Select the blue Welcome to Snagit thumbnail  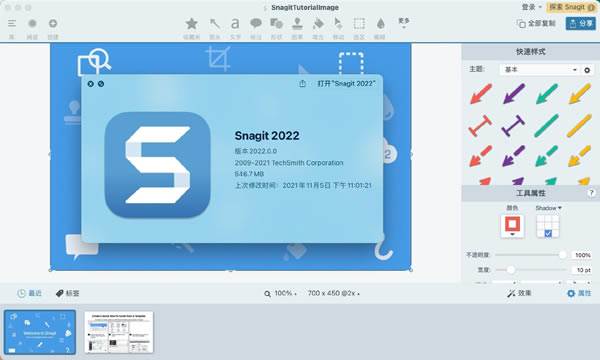click(x=40, y=332)
